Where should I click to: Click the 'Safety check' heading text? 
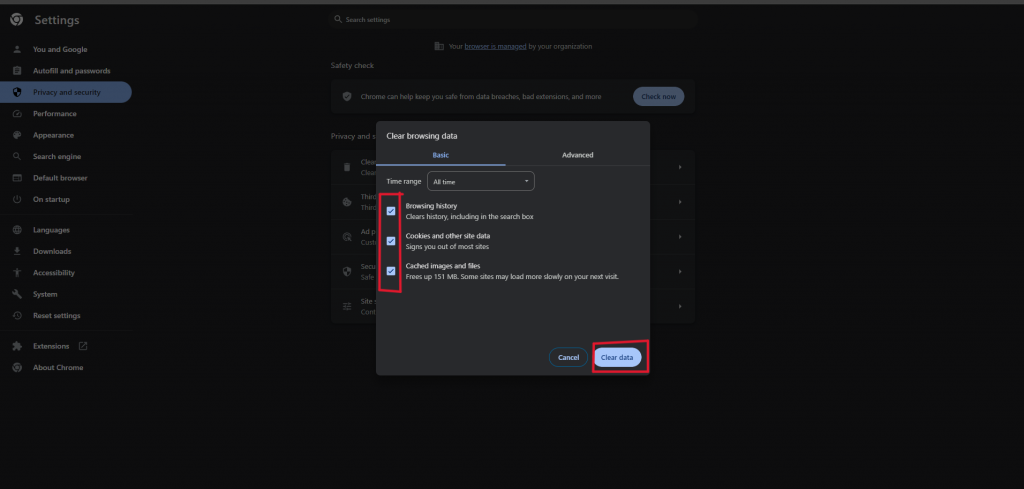point(352,66)
